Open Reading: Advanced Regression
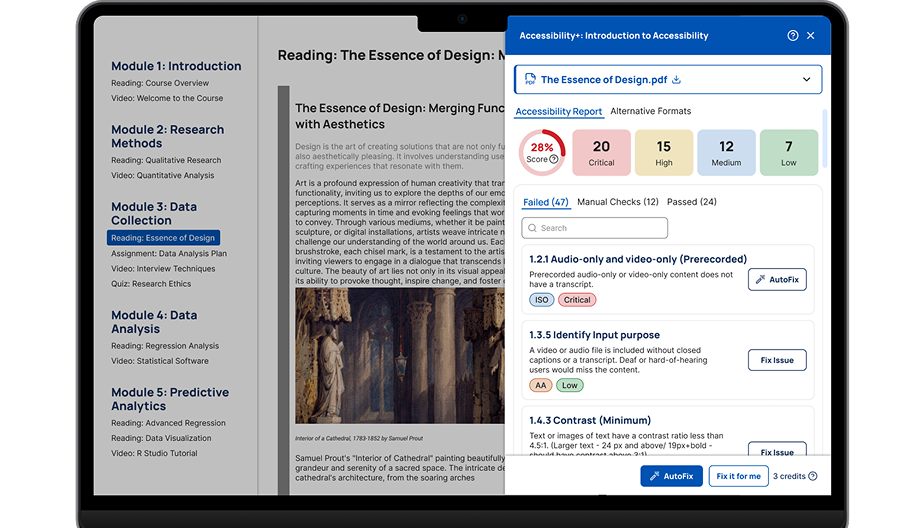 pos(168,423)
